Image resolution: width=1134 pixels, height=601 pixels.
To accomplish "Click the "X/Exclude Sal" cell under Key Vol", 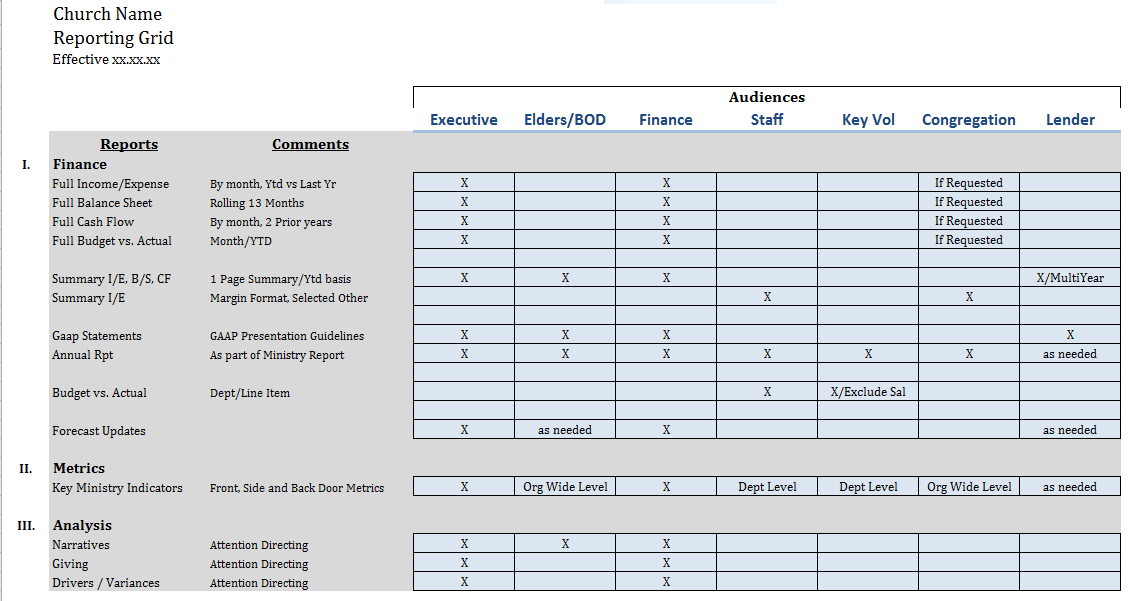I will click(x=868, y=392).
